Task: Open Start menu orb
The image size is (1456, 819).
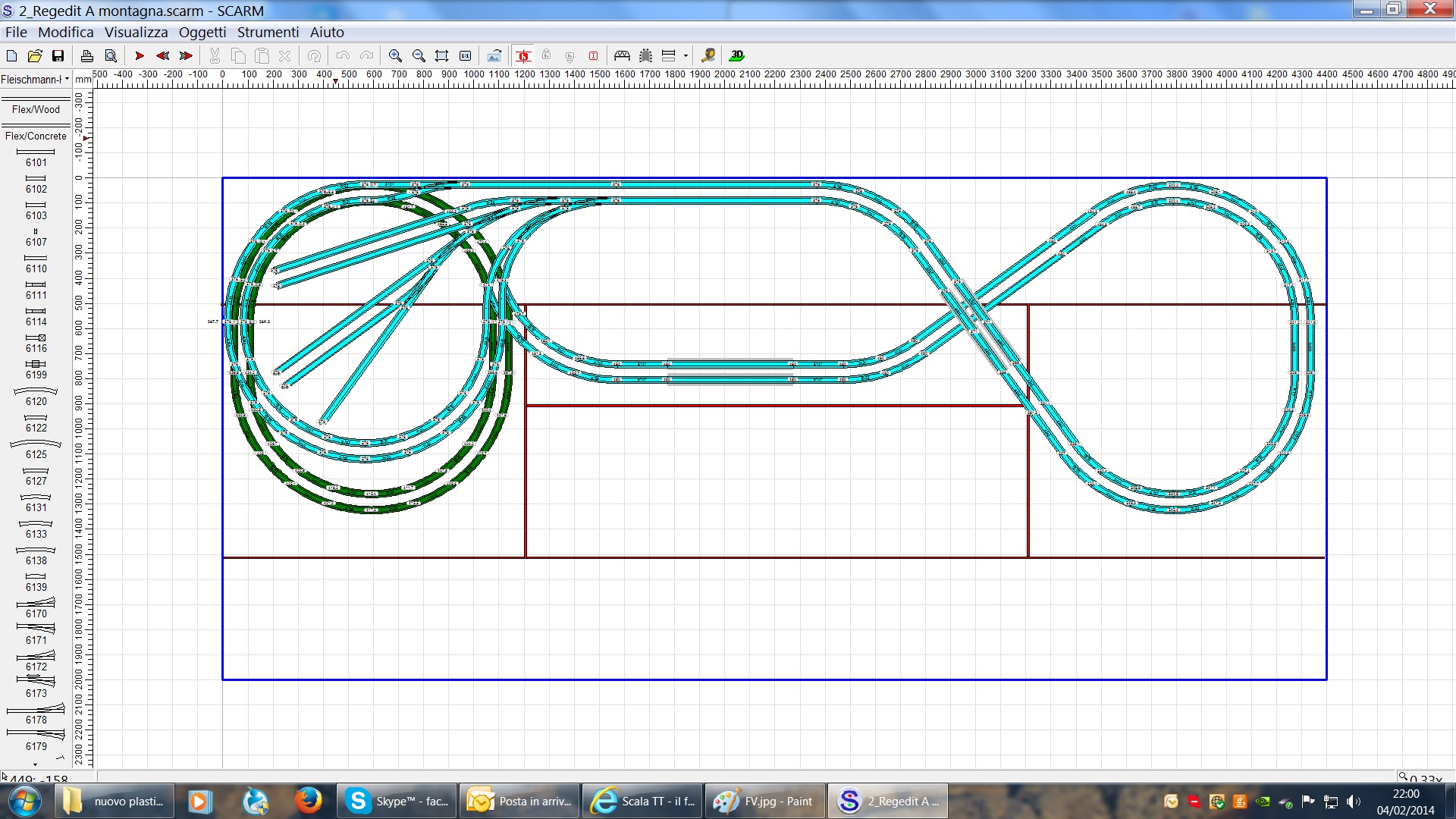Action: tap(24, 801)
